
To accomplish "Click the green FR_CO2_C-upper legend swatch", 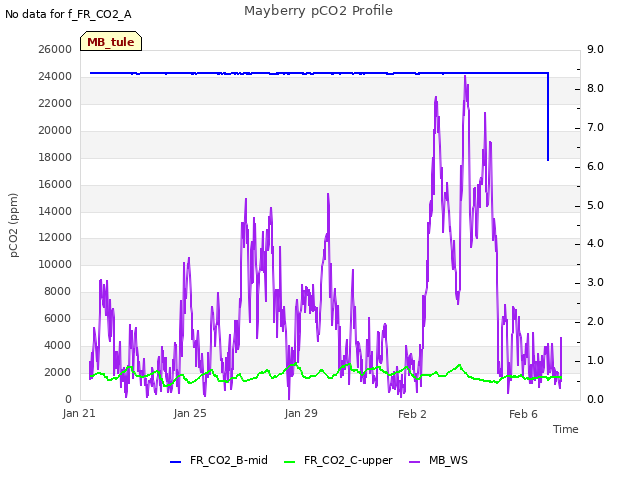I will click(x=289, y=462).
